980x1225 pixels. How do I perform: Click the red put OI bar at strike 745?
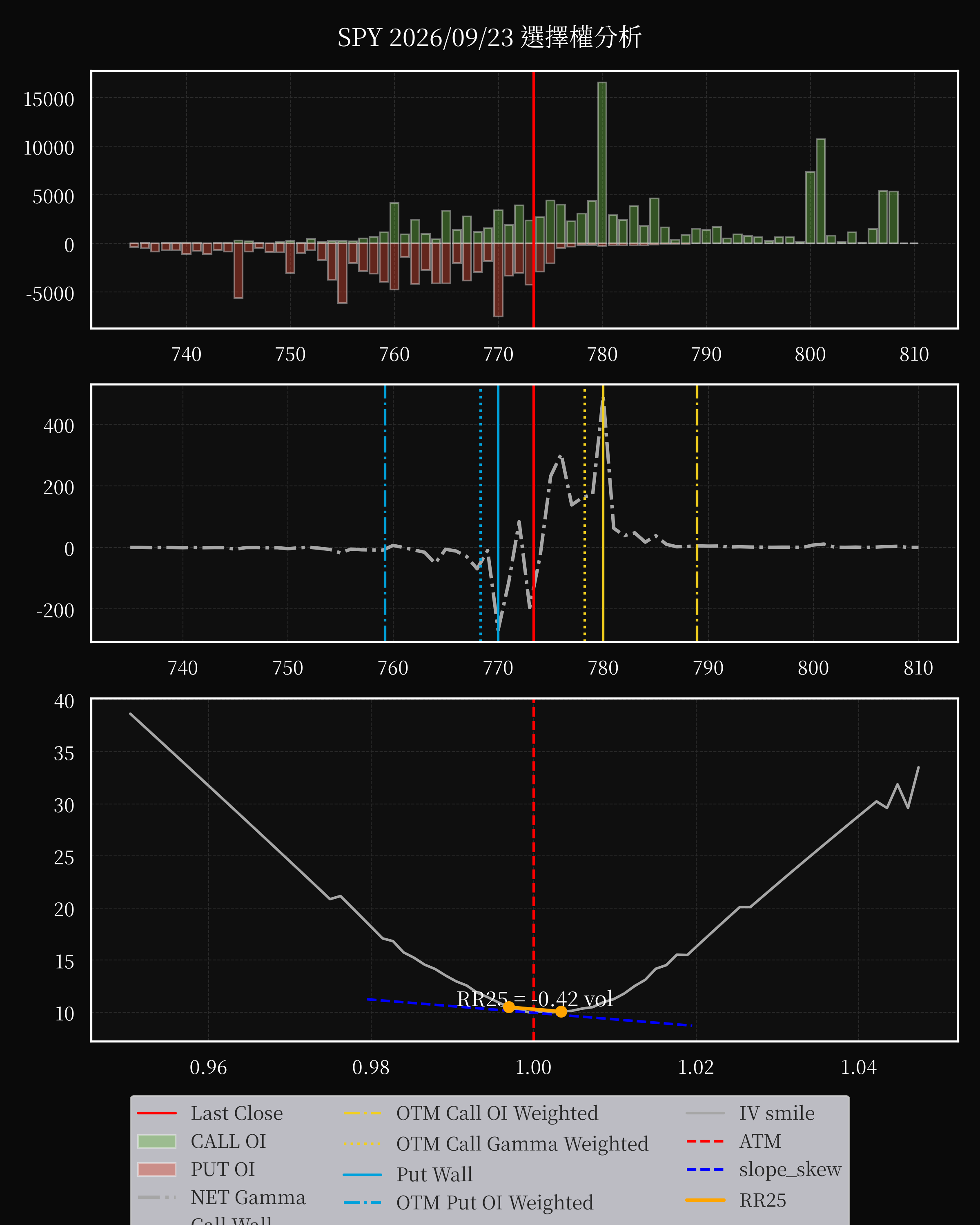tap(238, 270)
